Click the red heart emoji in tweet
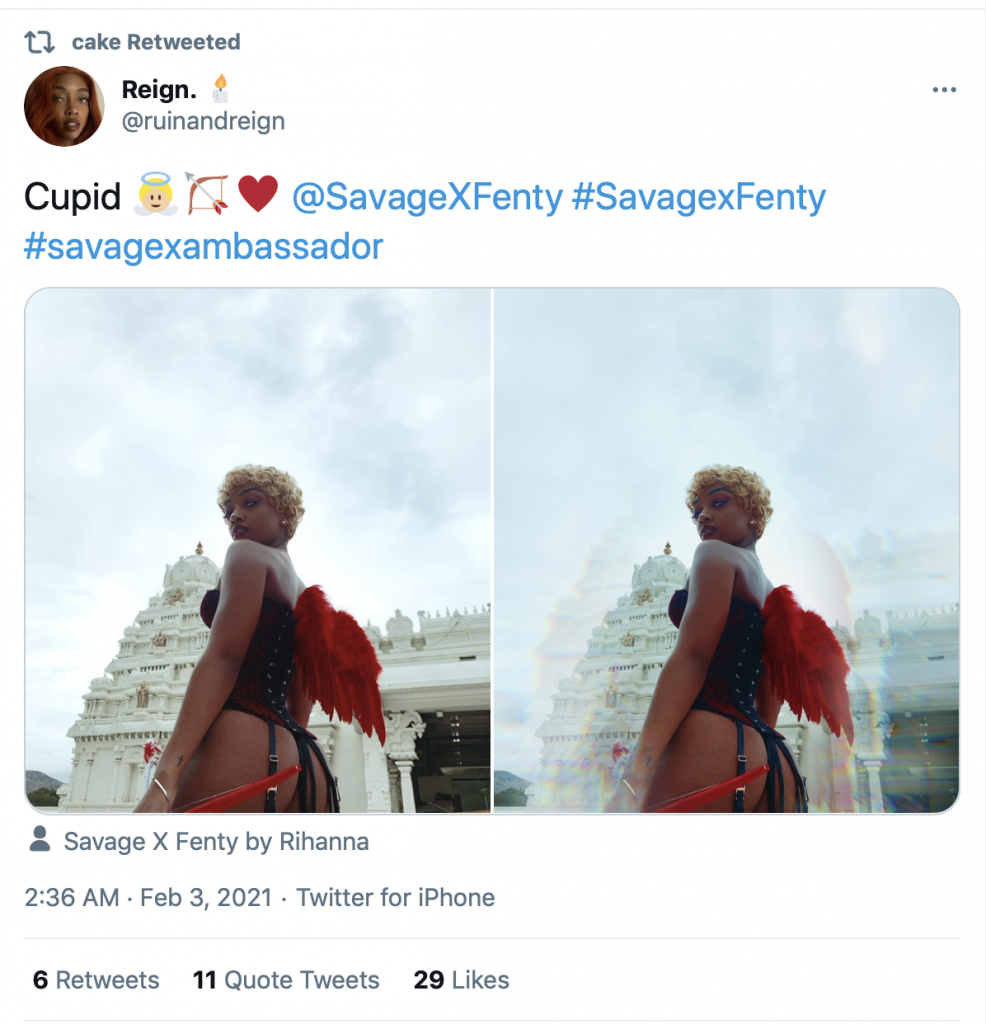 (x=258, y=195)
